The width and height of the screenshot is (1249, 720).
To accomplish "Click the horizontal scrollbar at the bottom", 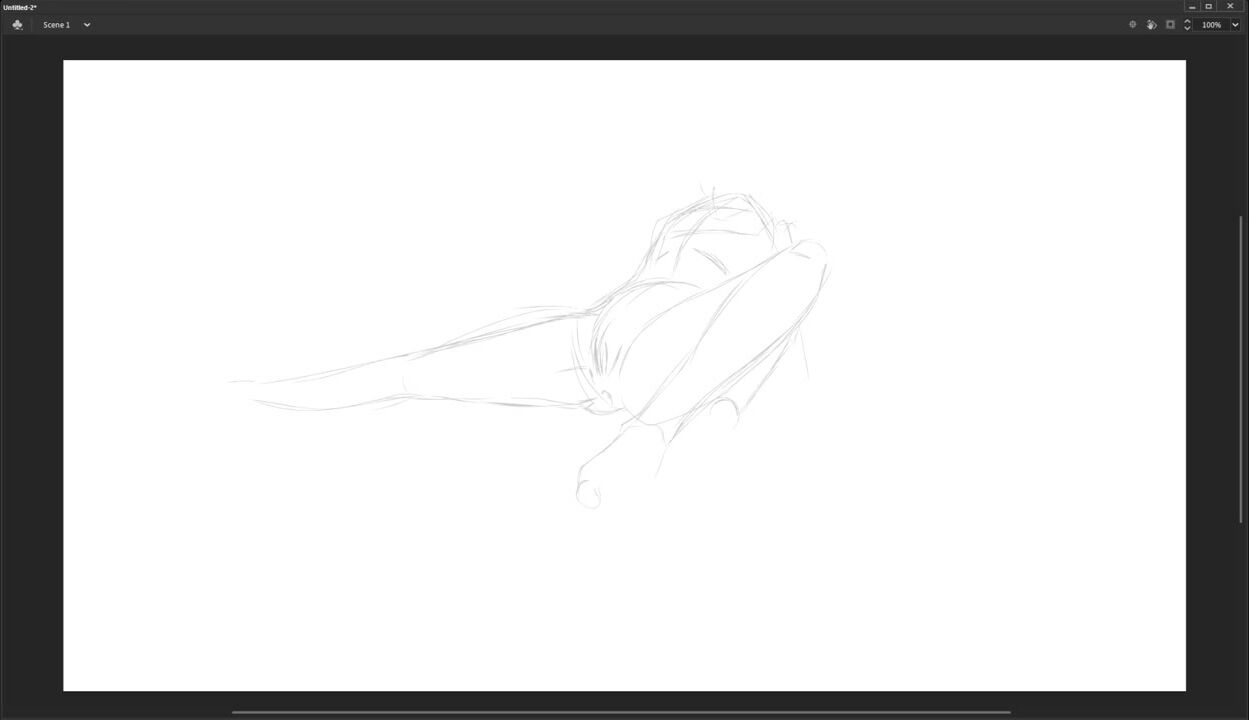I will [620, 712].
